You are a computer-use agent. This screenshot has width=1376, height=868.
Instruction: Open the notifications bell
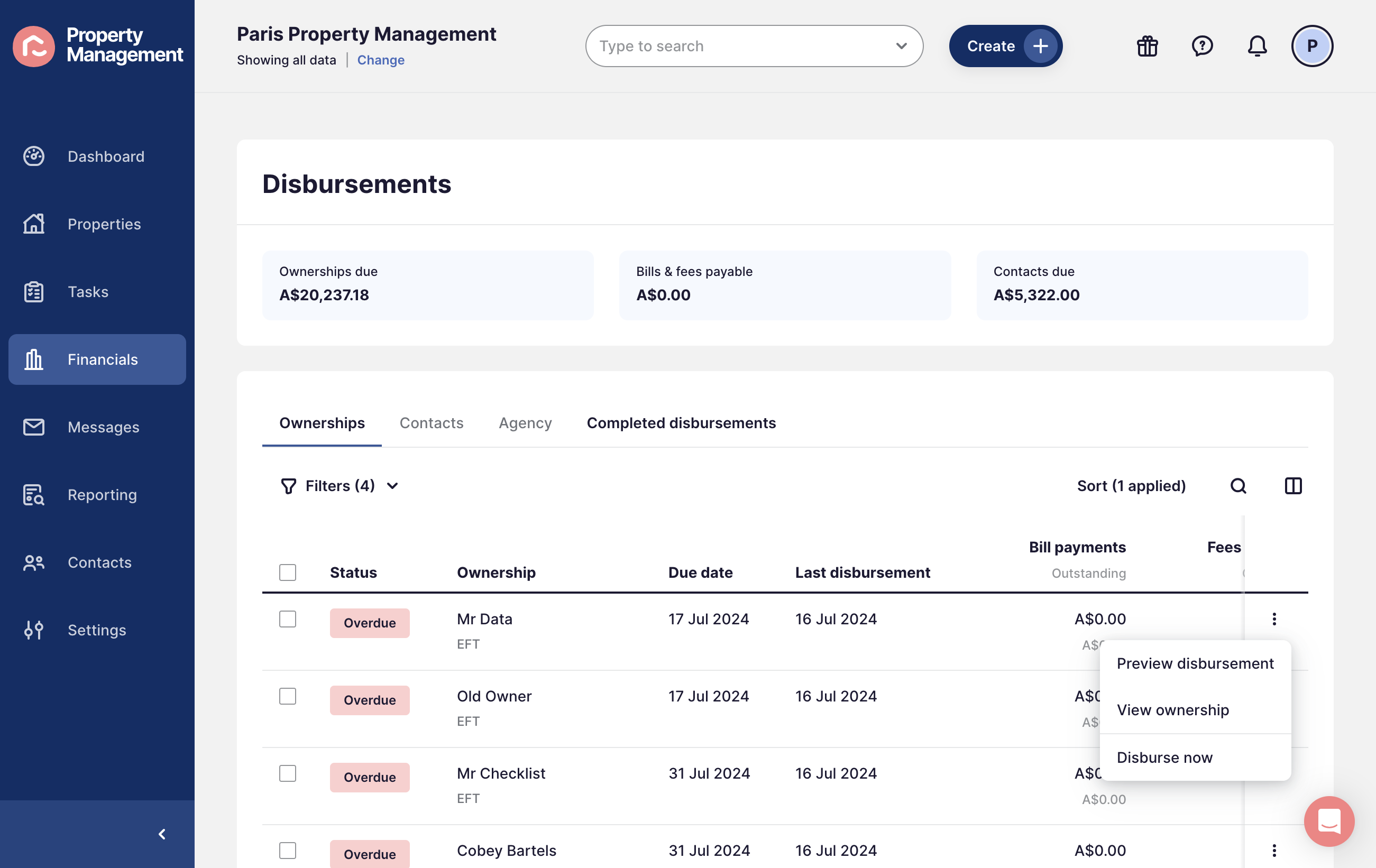coord(1256,45)
